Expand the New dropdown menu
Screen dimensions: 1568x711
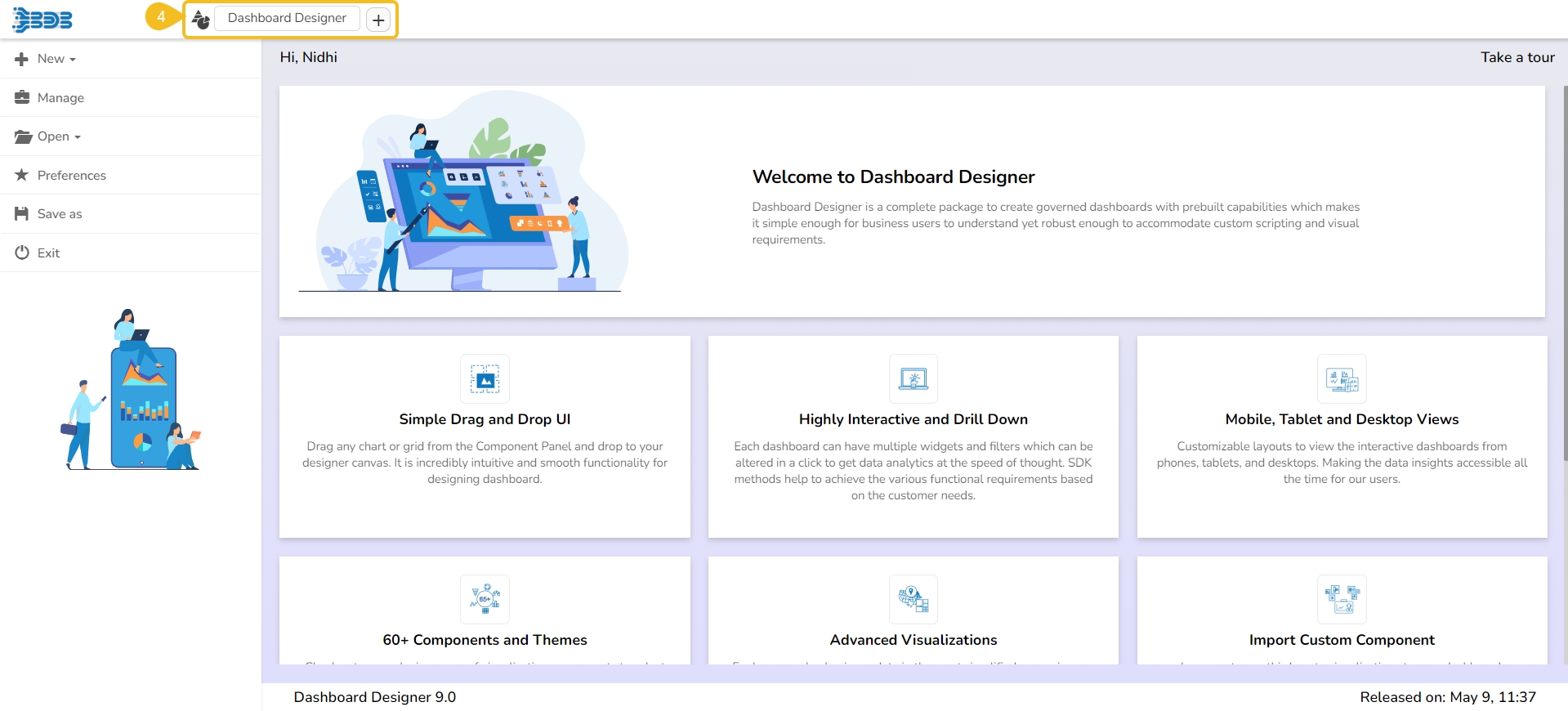56,59
